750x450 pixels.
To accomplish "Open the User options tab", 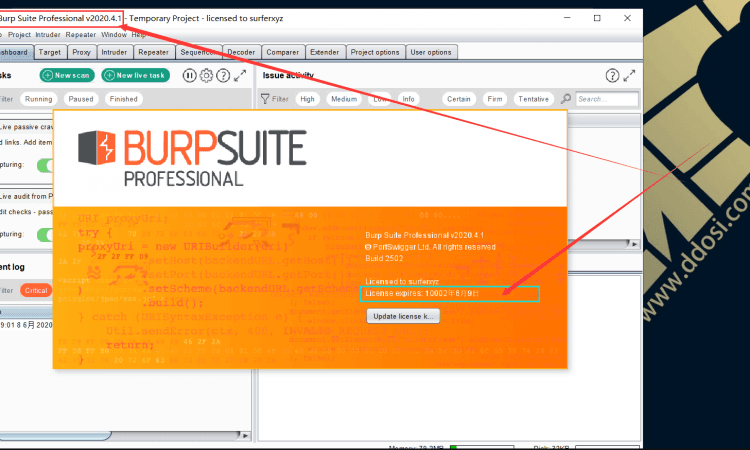I will point(431,52).
